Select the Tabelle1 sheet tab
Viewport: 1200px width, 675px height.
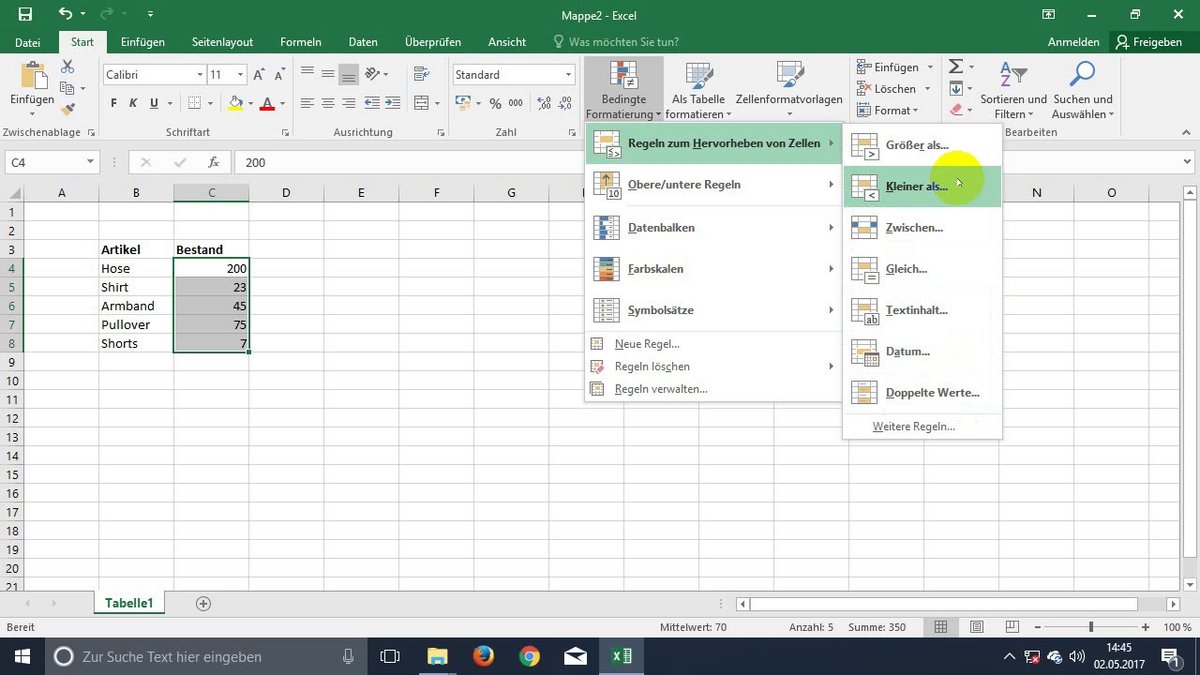coord(128,603)
